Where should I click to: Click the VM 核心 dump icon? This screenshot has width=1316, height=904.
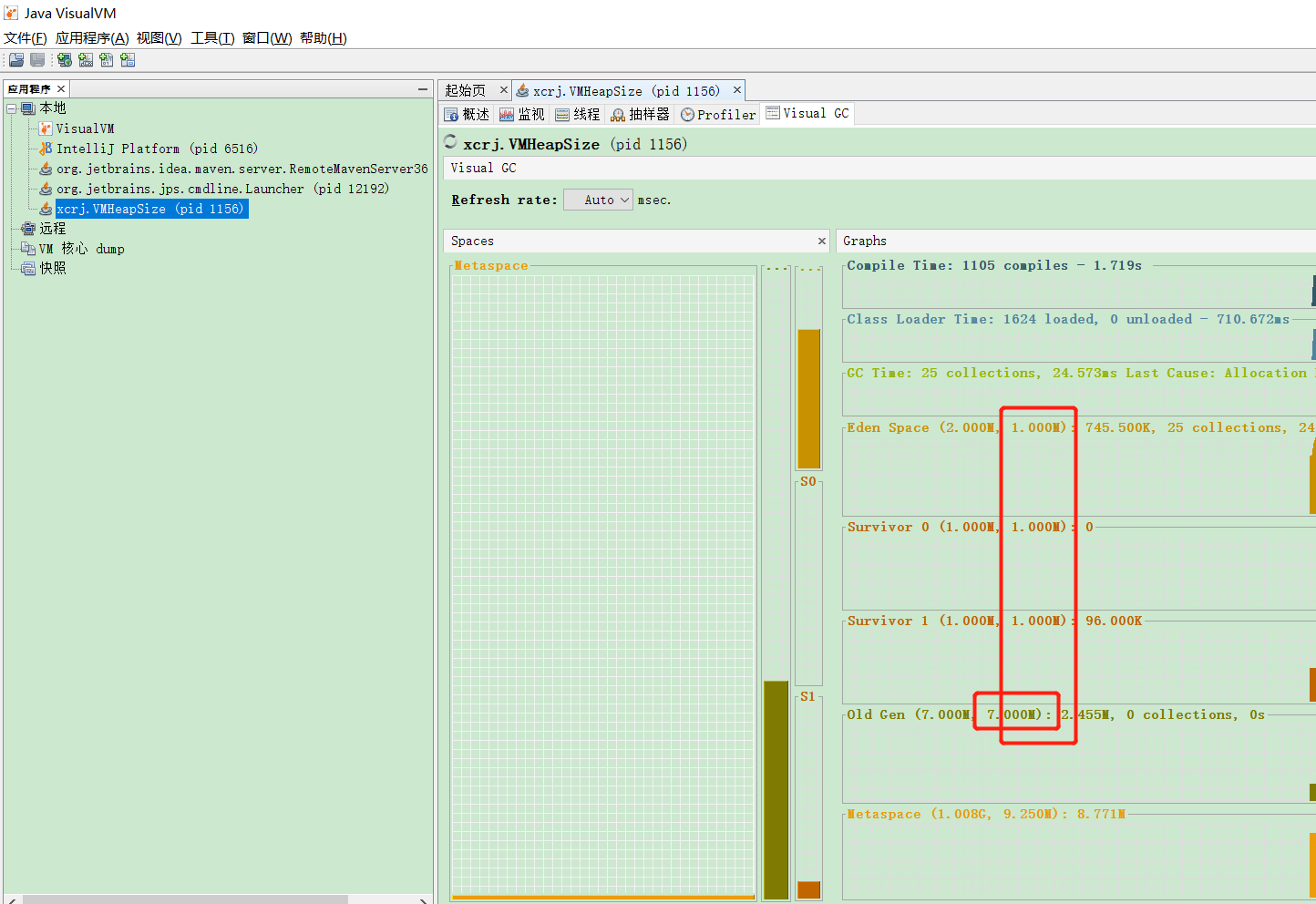point(28,249)
